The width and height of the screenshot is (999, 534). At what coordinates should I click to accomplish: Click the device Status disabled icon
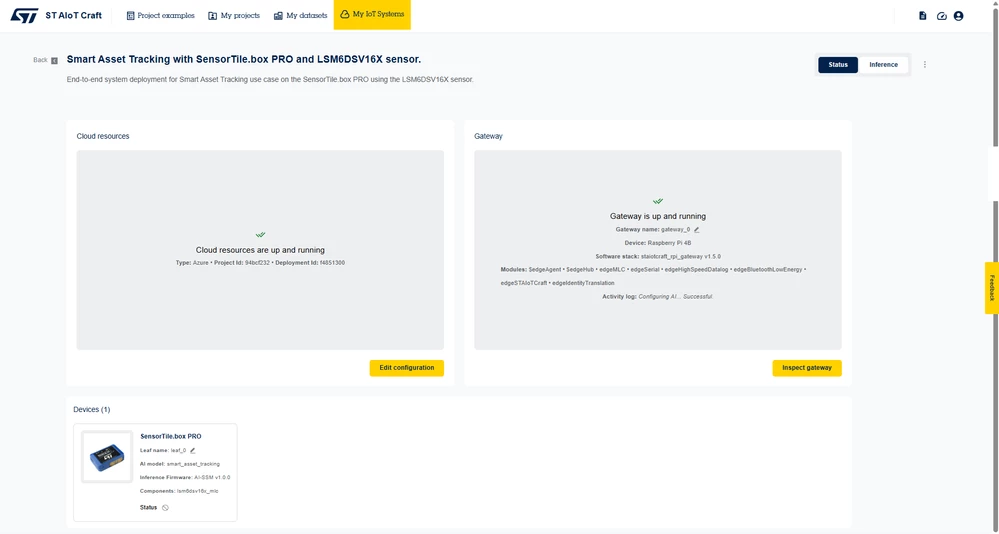pos(165,508)
